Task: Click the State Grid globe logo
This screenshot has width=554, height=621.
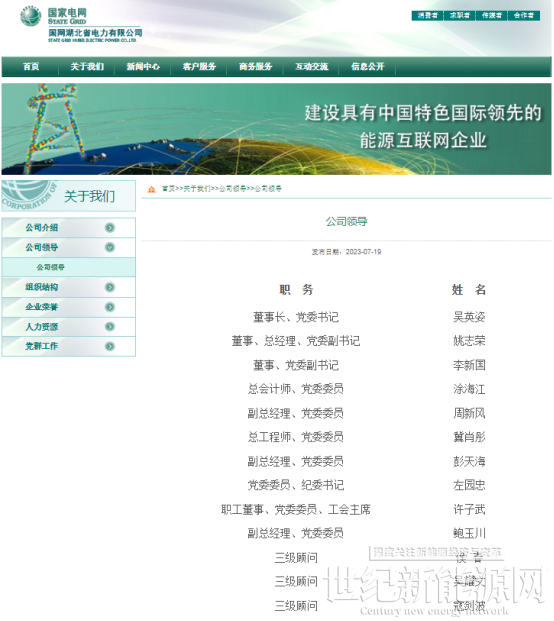Action: pyautogui.click(x=30, y=16)
